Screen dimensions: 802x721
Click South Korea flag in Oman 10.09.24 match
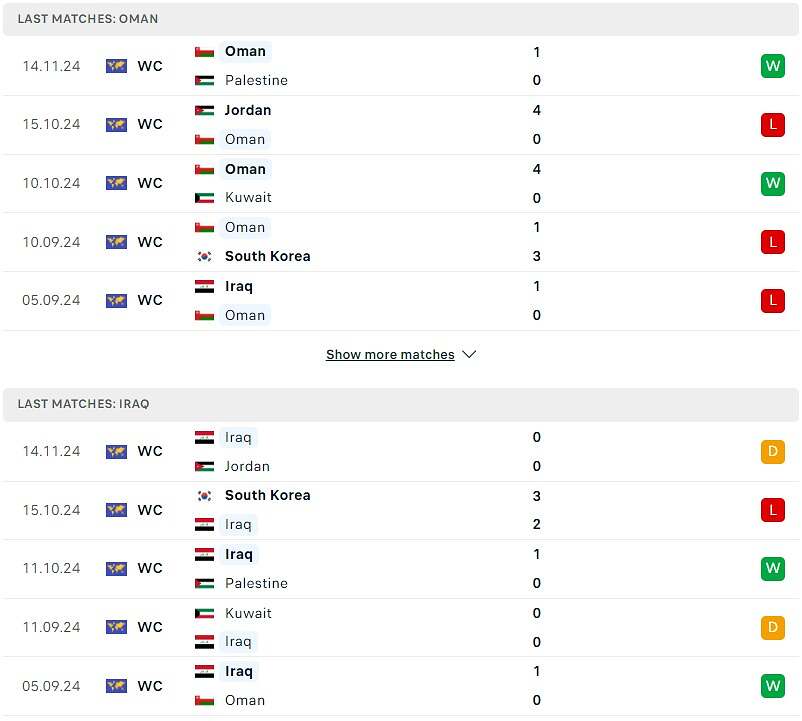point(205,256)
